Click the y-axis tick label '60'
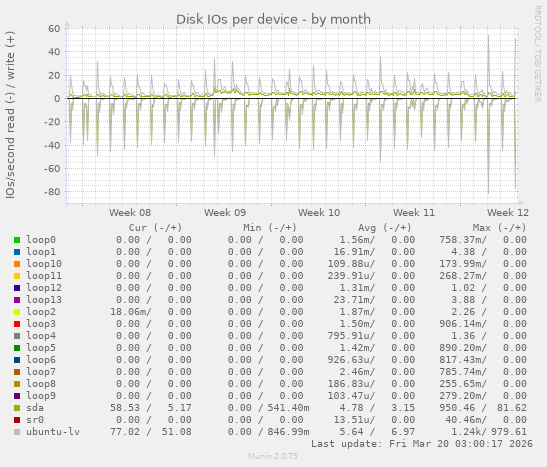The height and width of the screenshot is (467, 547). [x=54, y=29]
